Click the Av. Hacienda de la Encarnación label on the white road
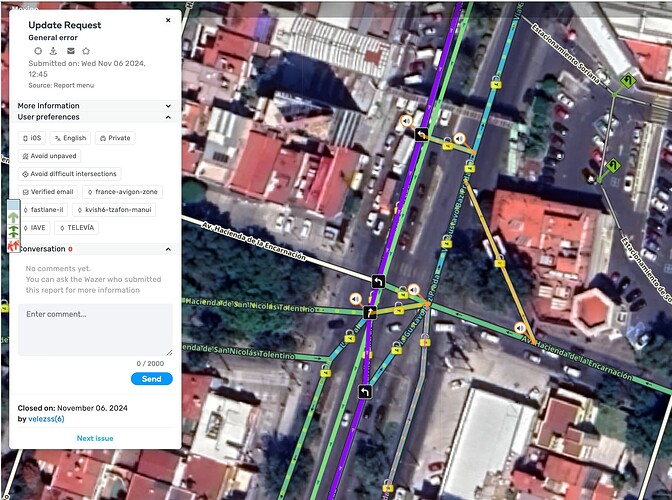This screenshot has height=500, width=672. click(254, 241)
